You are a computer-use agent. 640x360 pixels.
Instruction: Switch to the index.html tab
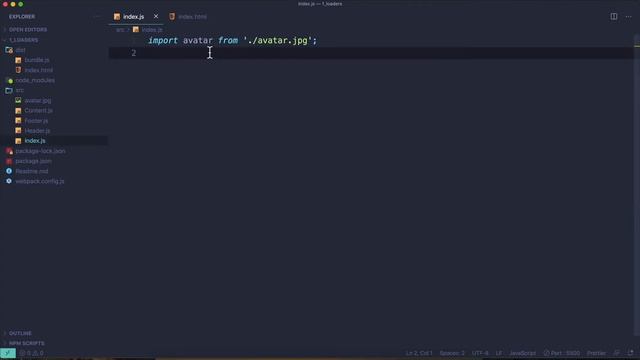click(192, 17)
